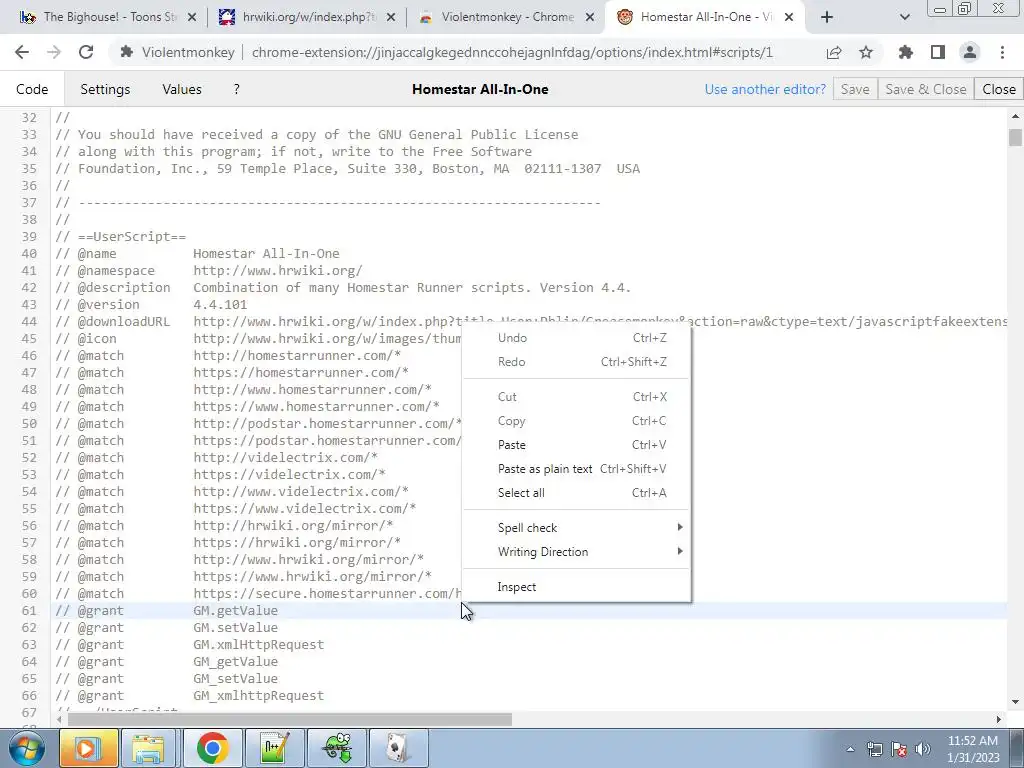Viewport: 1024px width, 768px height.
Task: Click the Violentmonkey extension chip in address bar
Action: tap(178, 52)
